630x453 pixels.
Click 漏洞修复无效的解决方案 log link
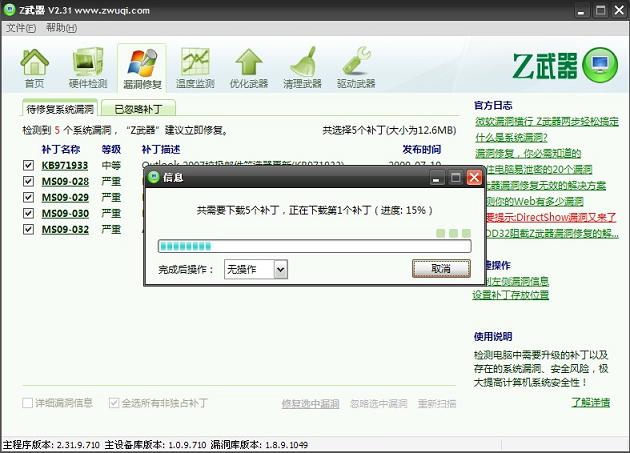coord(546,185)
